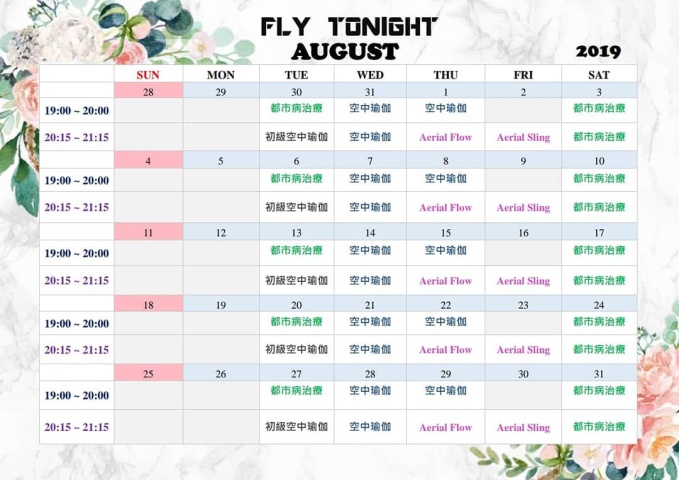
Task: Select Aerial Sling class on August 23
Action: (x=523, y=350)
